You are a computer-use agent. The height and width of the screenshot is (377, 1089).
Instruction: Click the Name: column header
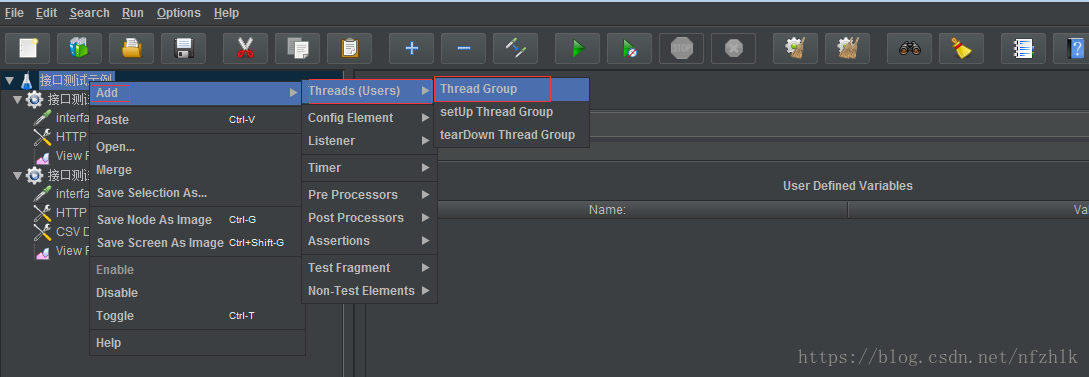[x=607, y=210]
